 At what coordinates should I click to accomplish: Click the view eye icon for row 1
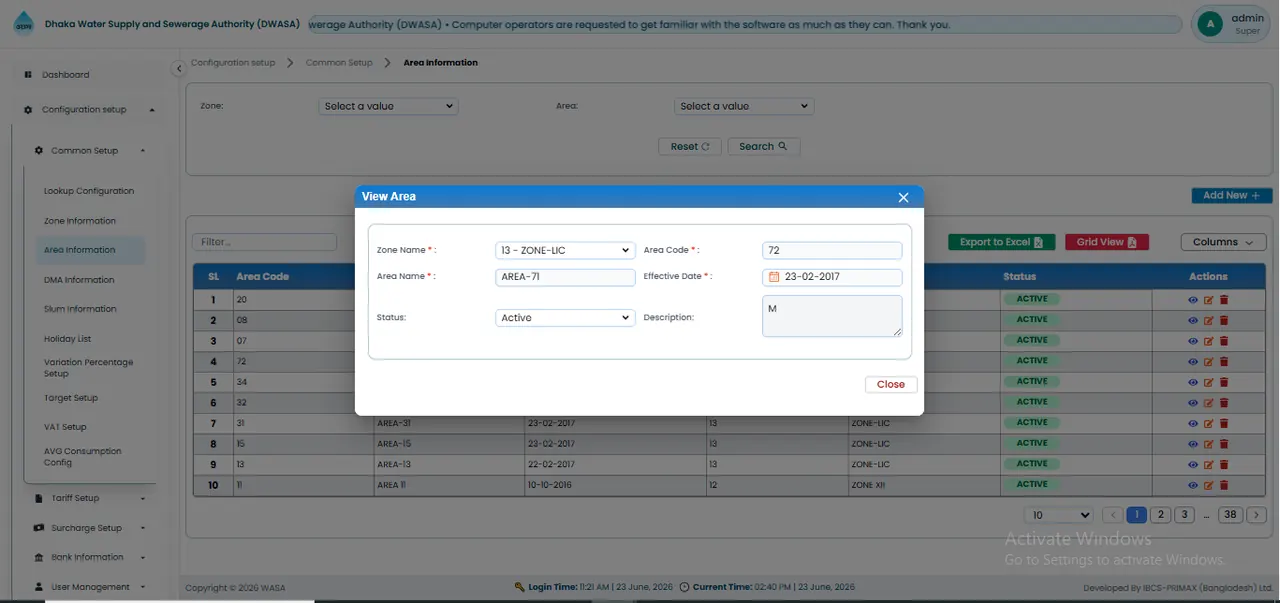coord(1192,299)
